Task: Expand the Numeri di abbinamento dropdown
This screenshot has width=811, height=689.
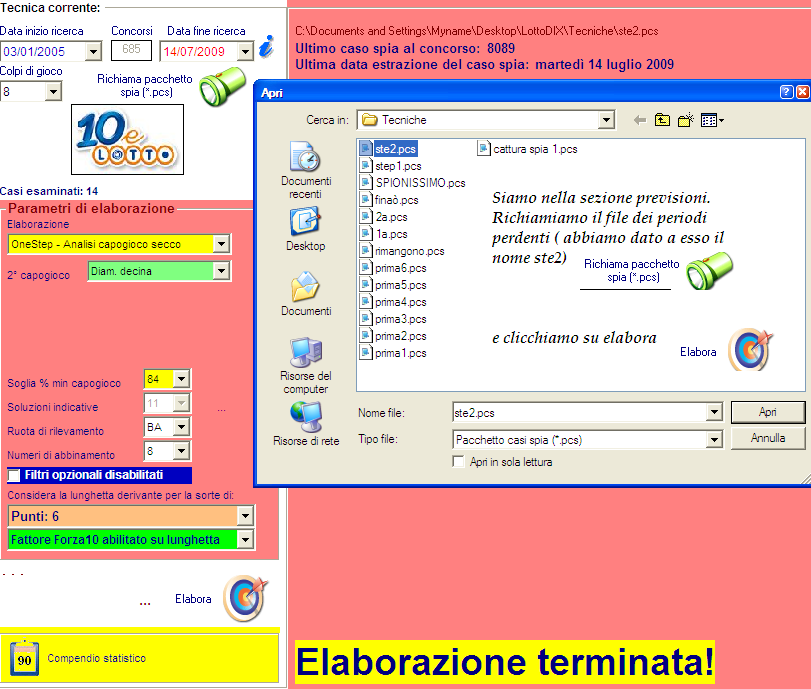Action: coord(181,451)
